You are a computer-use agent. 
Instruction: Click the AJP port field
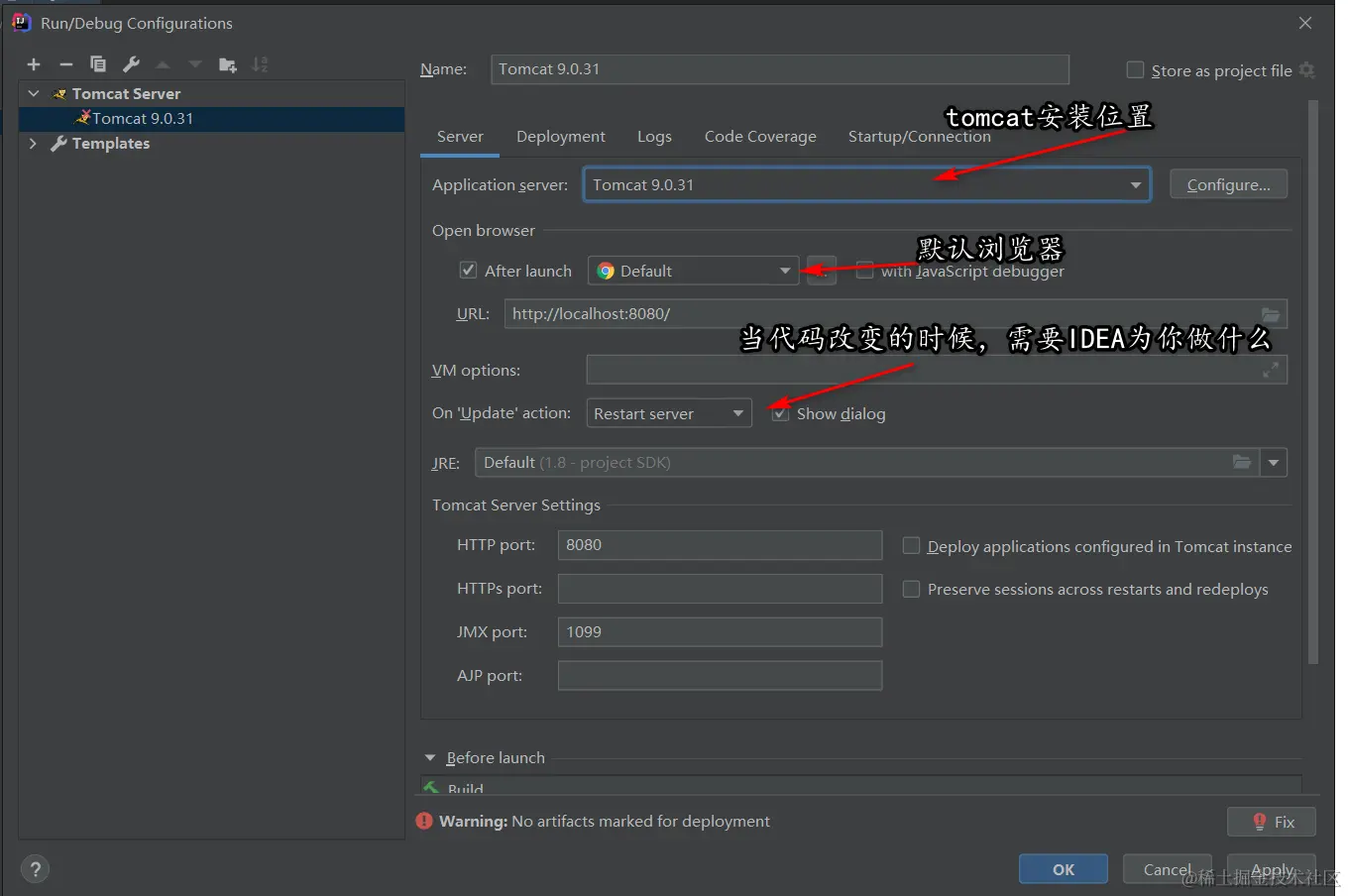(720, 676)
